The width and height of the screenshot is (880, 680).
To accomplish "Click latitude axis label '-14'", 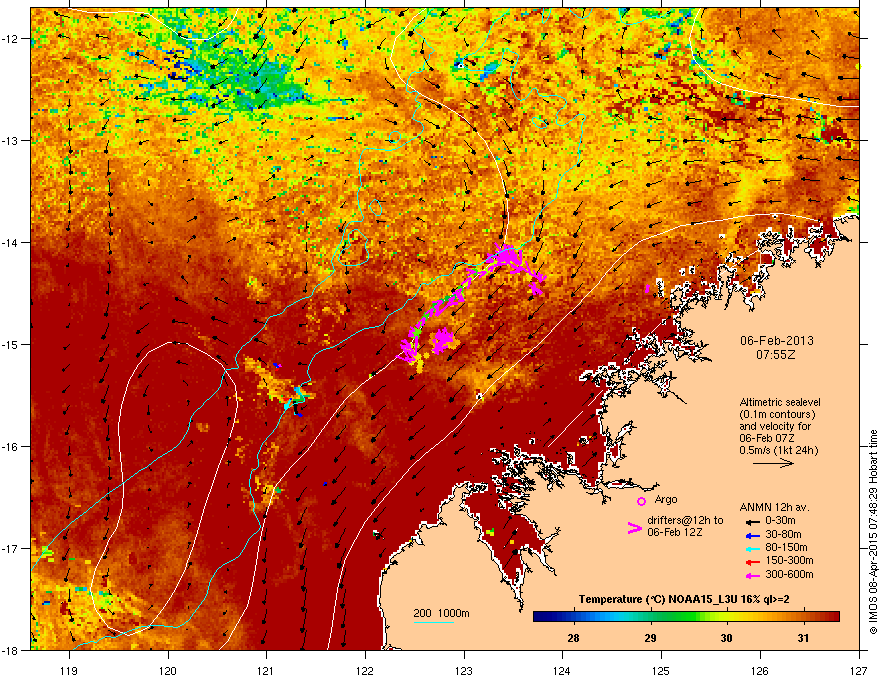I will click(10, 242).
